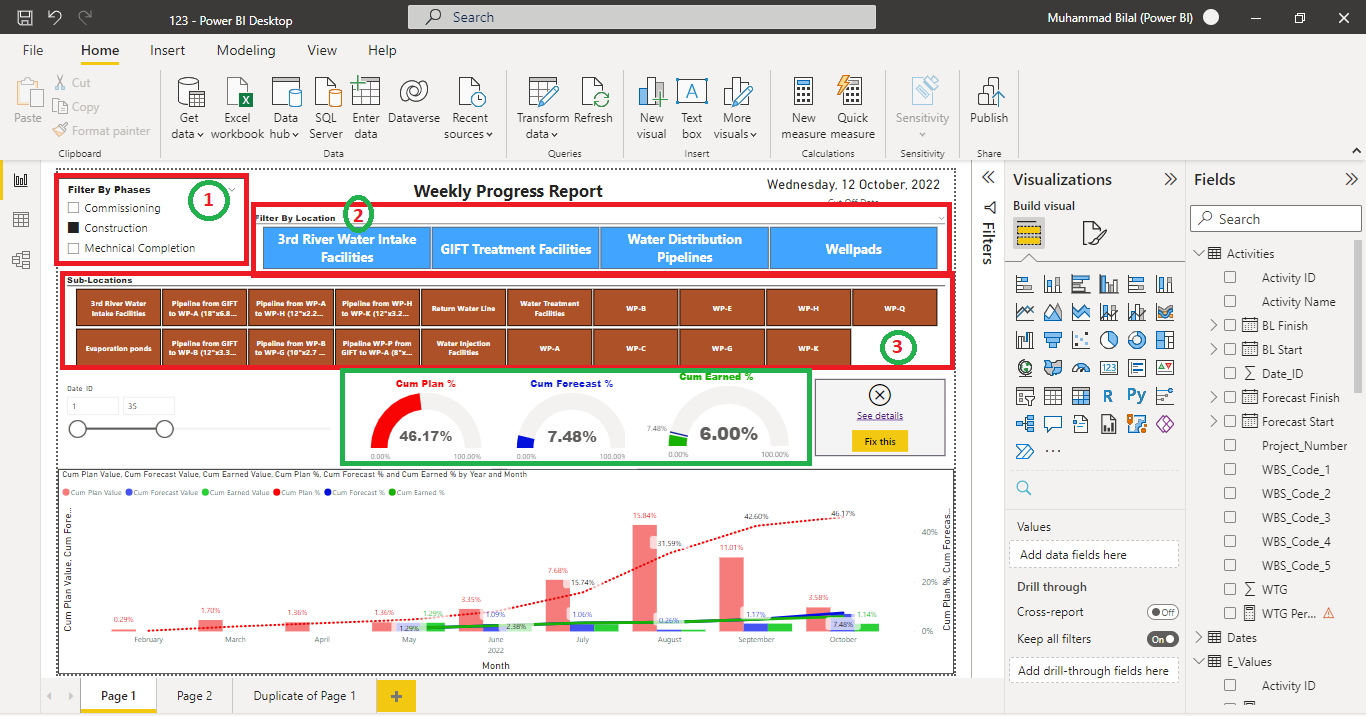
Task: Switch to Data view in left sidebar
Action: (21, 221)
